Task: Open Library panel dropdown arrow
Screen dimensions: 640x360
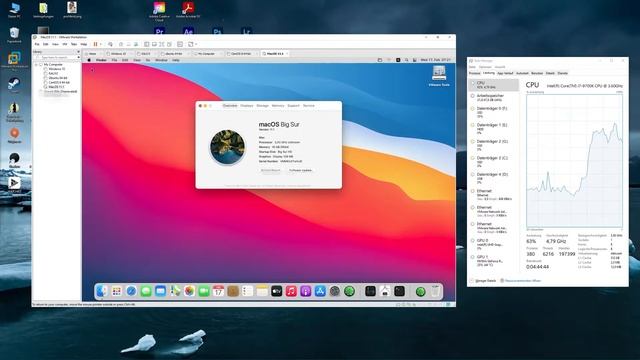Action: (78, 52)
